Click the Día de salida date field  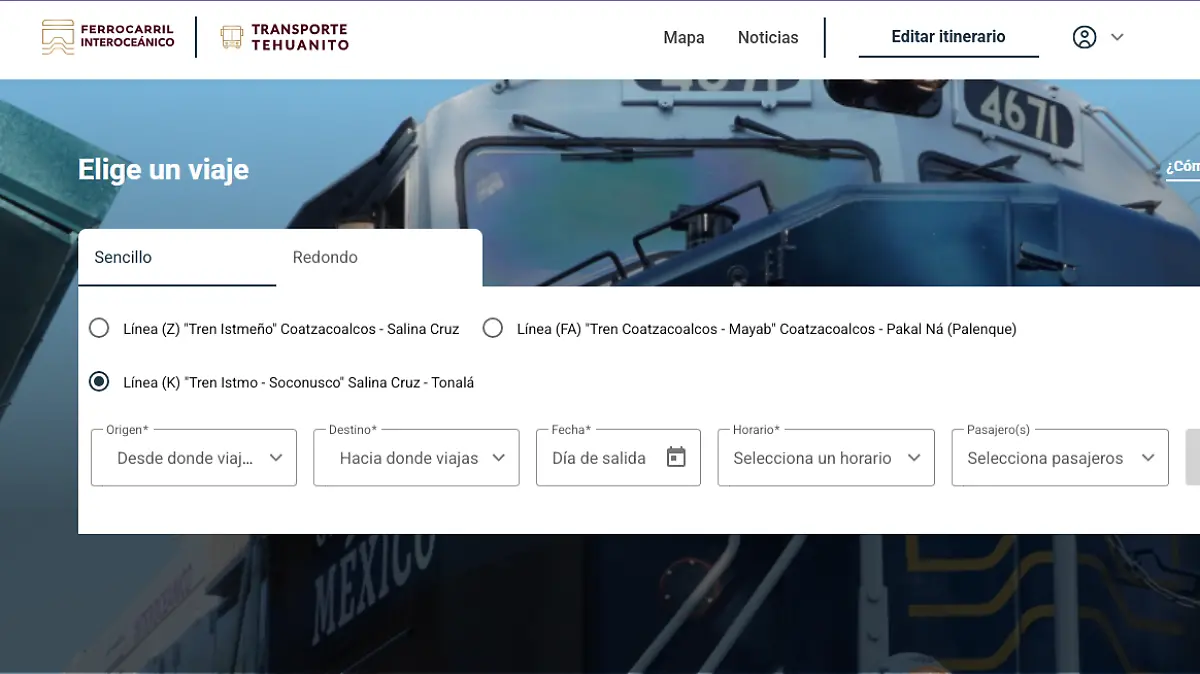(x=600, y=458)
